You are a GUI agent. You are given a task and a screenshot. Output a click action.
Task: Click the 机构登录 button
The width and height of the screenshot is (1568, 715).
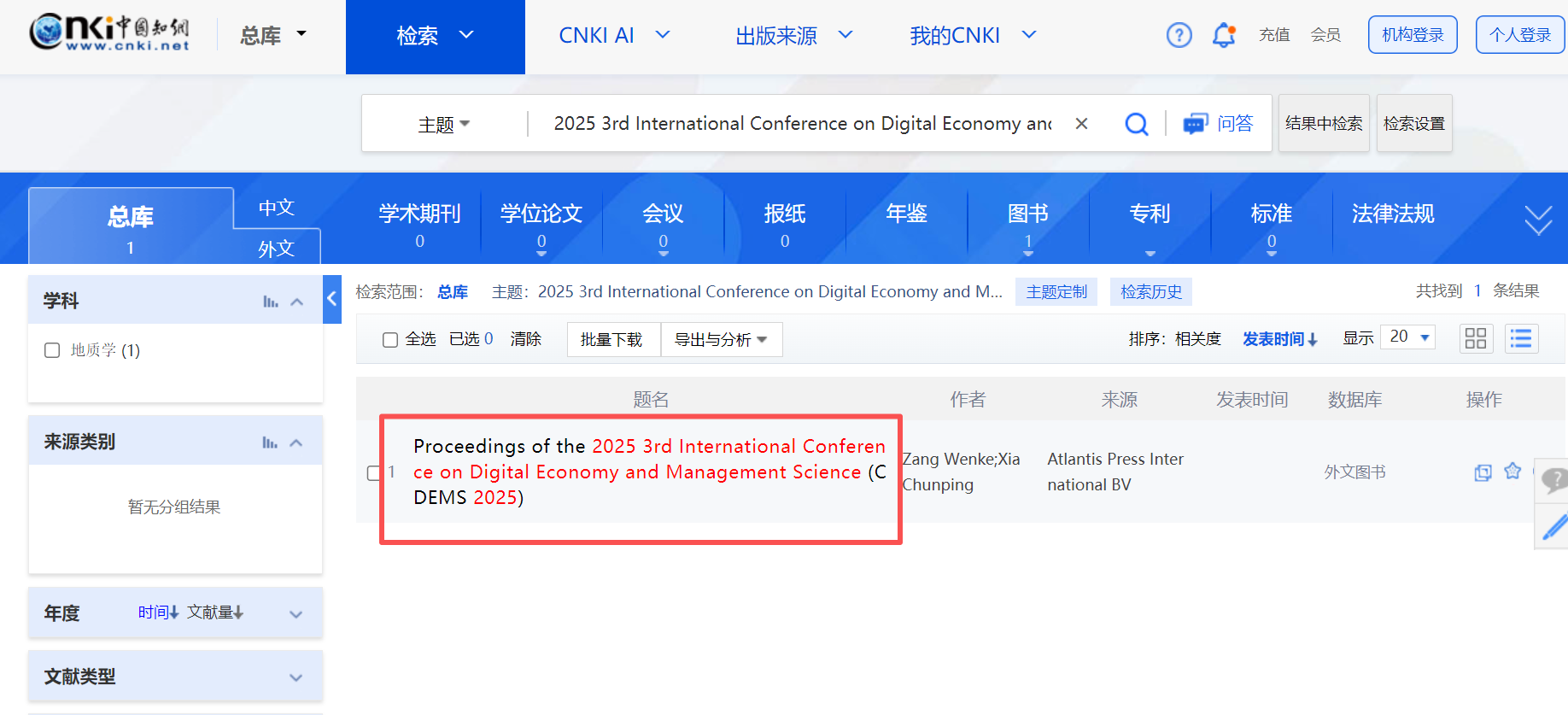coord(1413,35)
